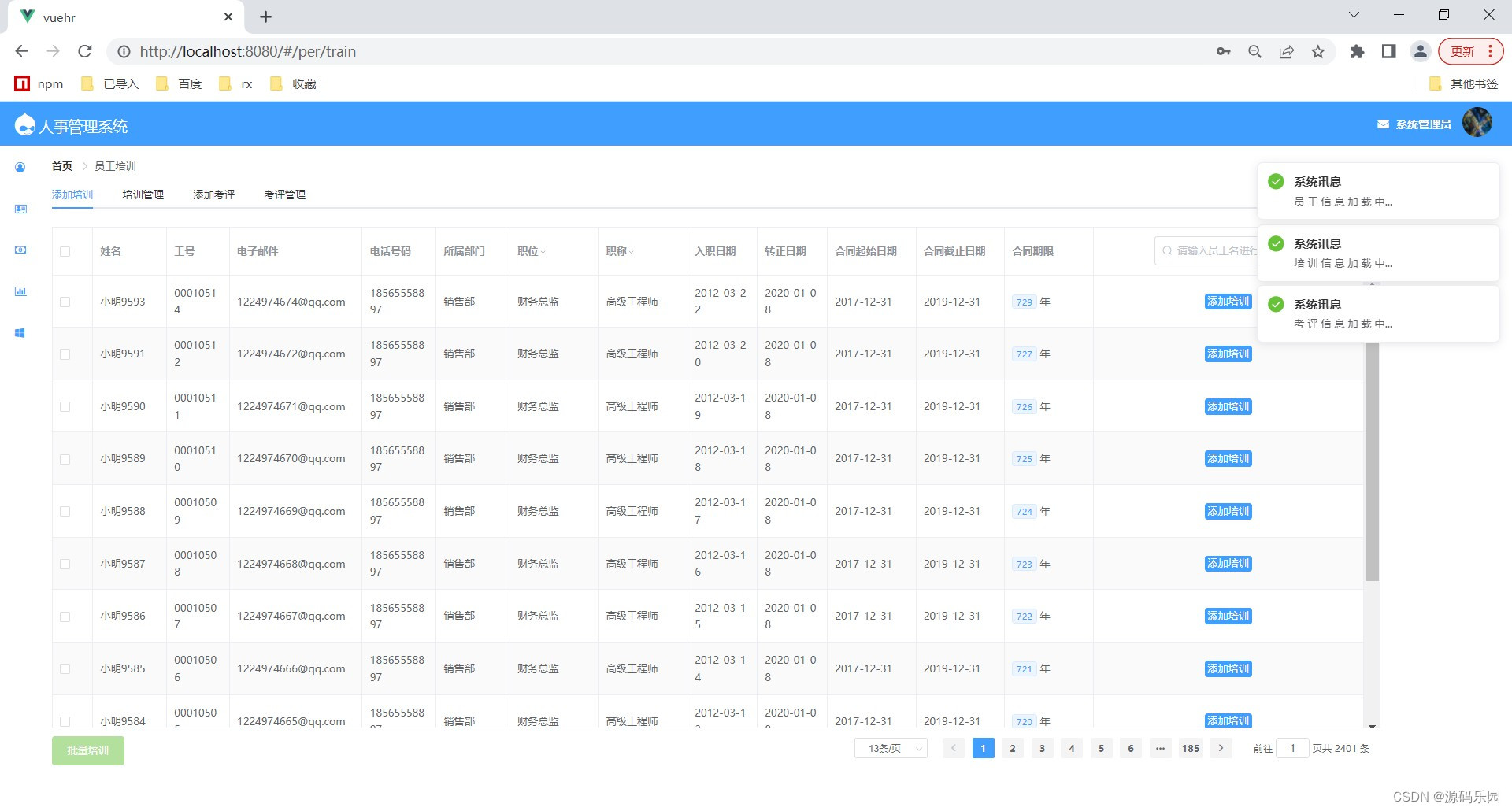Check the select-all checkbox in the table header
This screenshot has height=811, width=1512.
pyautogui.click(x=65, y=251)
